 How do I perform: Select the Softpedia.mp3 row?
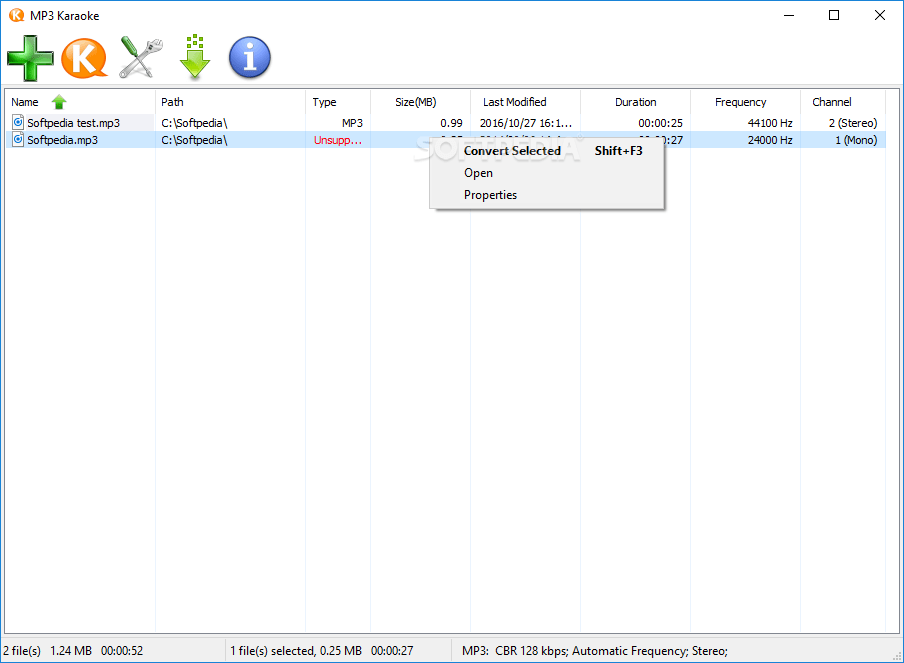[80, 140]
